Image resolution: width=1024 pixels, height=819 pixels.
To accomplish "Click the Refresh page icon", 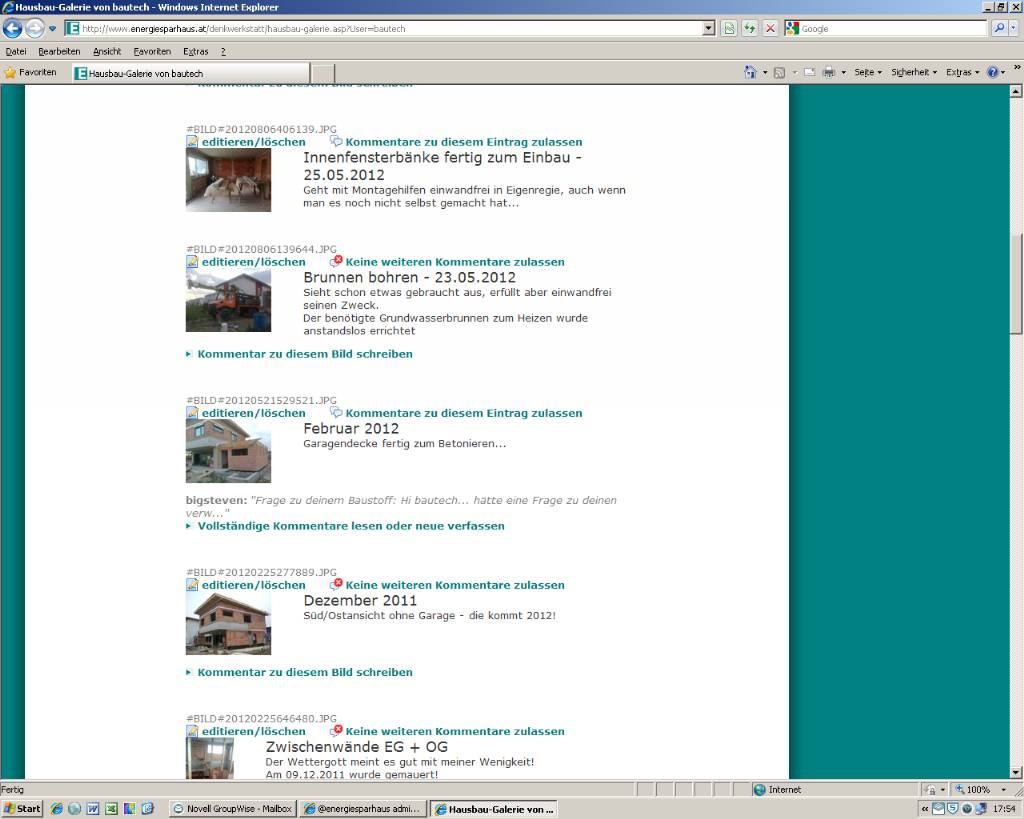I will pyautogui.click(x=749, y=29).
